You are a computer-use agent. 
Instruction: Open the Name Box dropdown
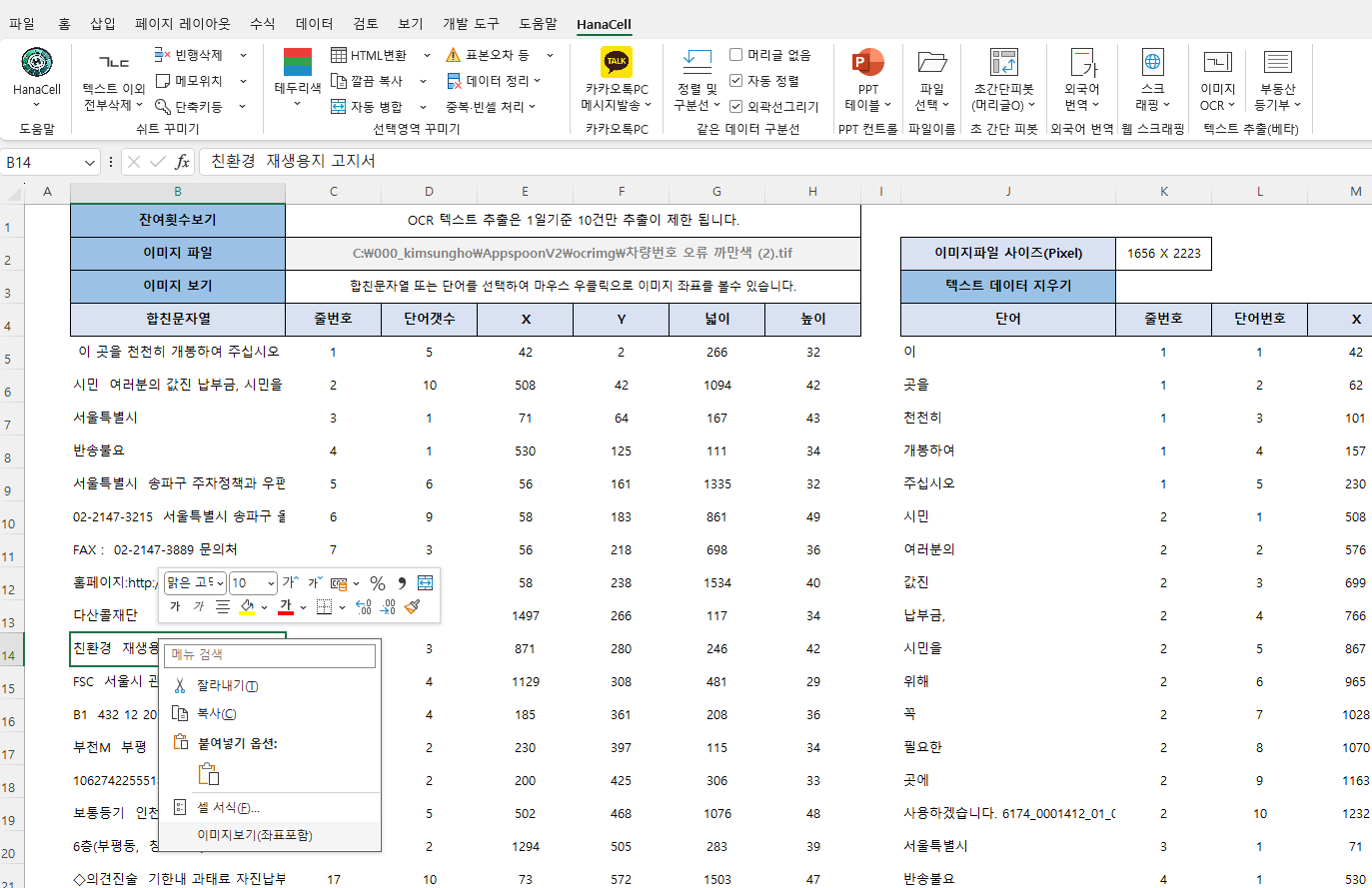90,162
